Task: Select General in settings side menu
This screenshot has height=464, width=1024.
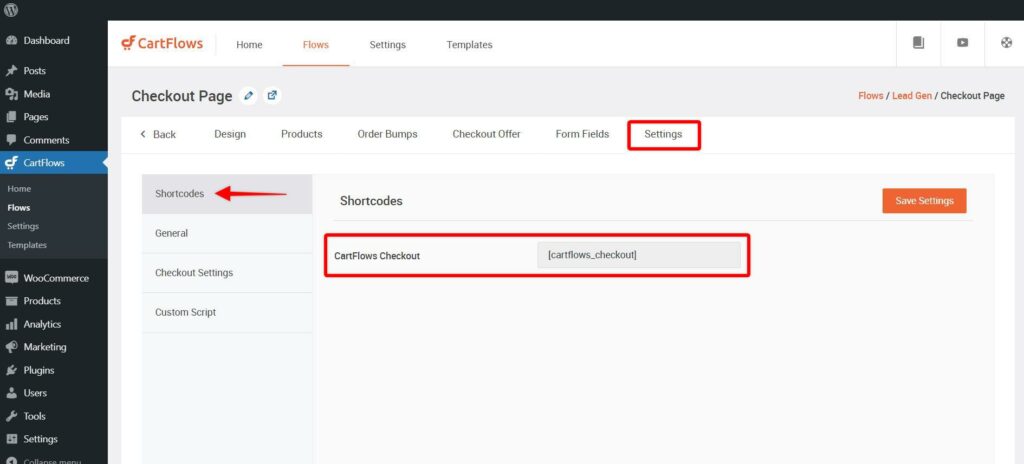Action: pyautogui.click(x=227, y=233)
